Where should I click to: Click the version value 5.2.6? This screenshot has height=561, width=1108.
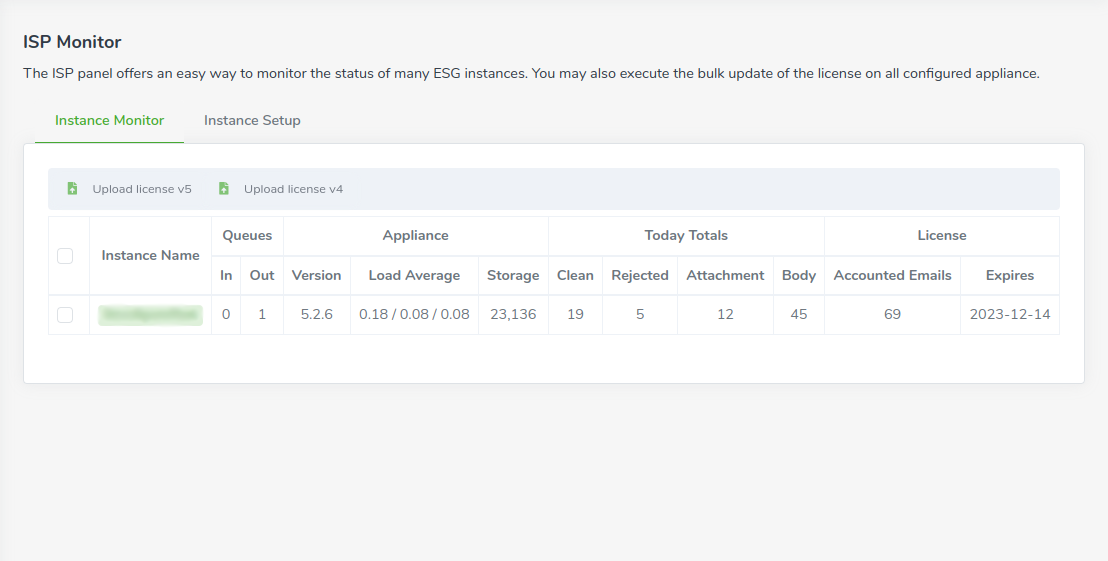317,314
